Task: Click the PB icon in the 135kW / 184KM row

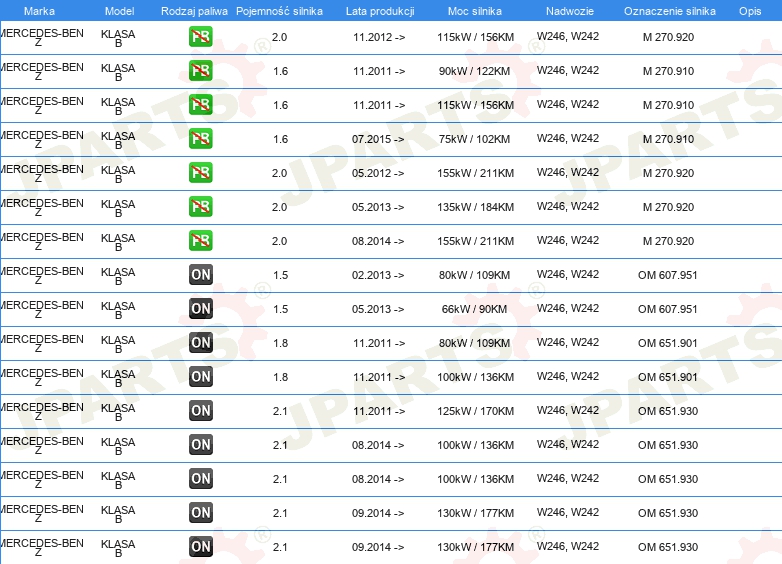Action: coord(201,207)
